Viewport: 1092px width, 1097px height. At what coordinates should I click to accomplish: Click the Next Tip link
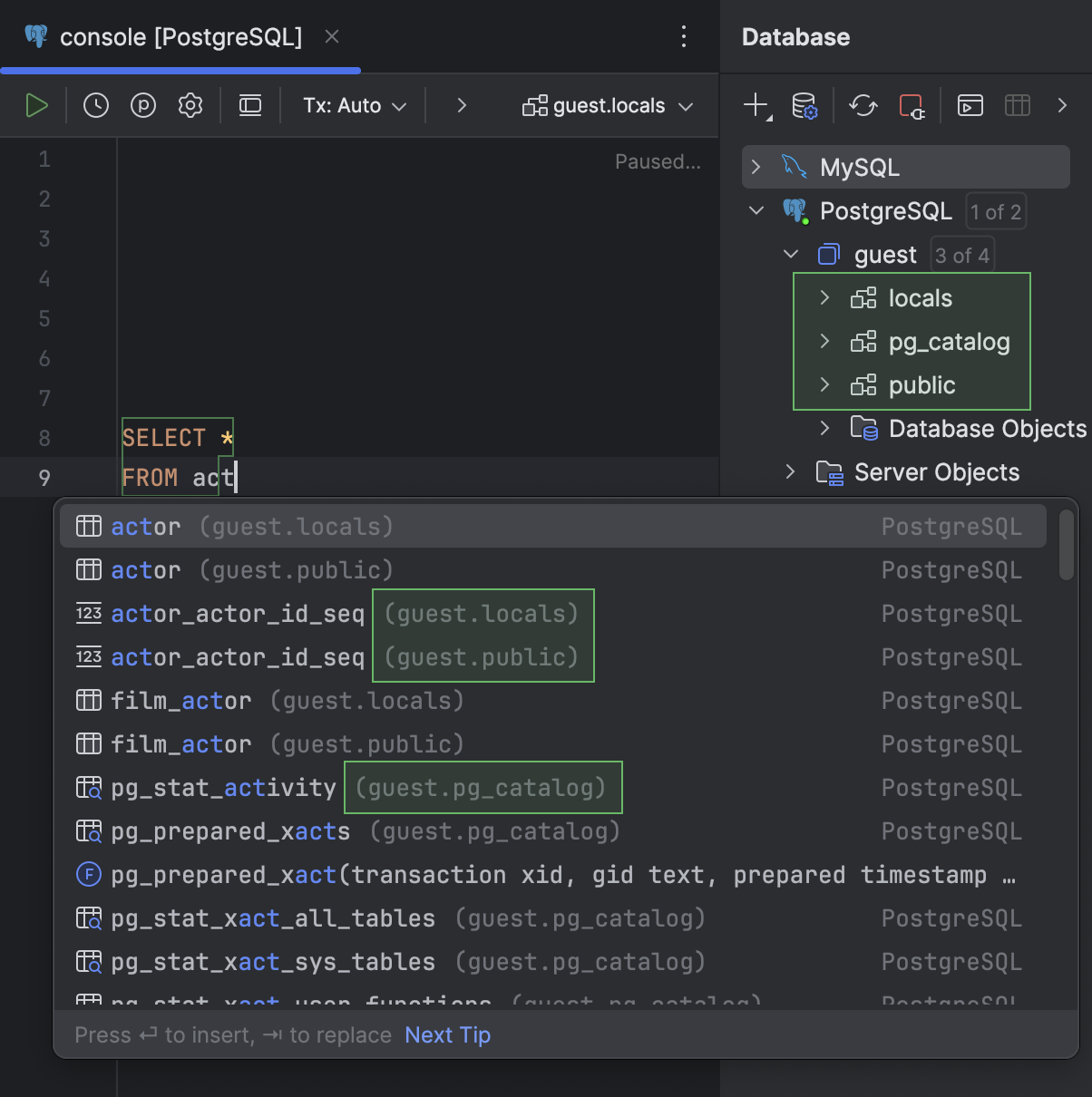447,1034
